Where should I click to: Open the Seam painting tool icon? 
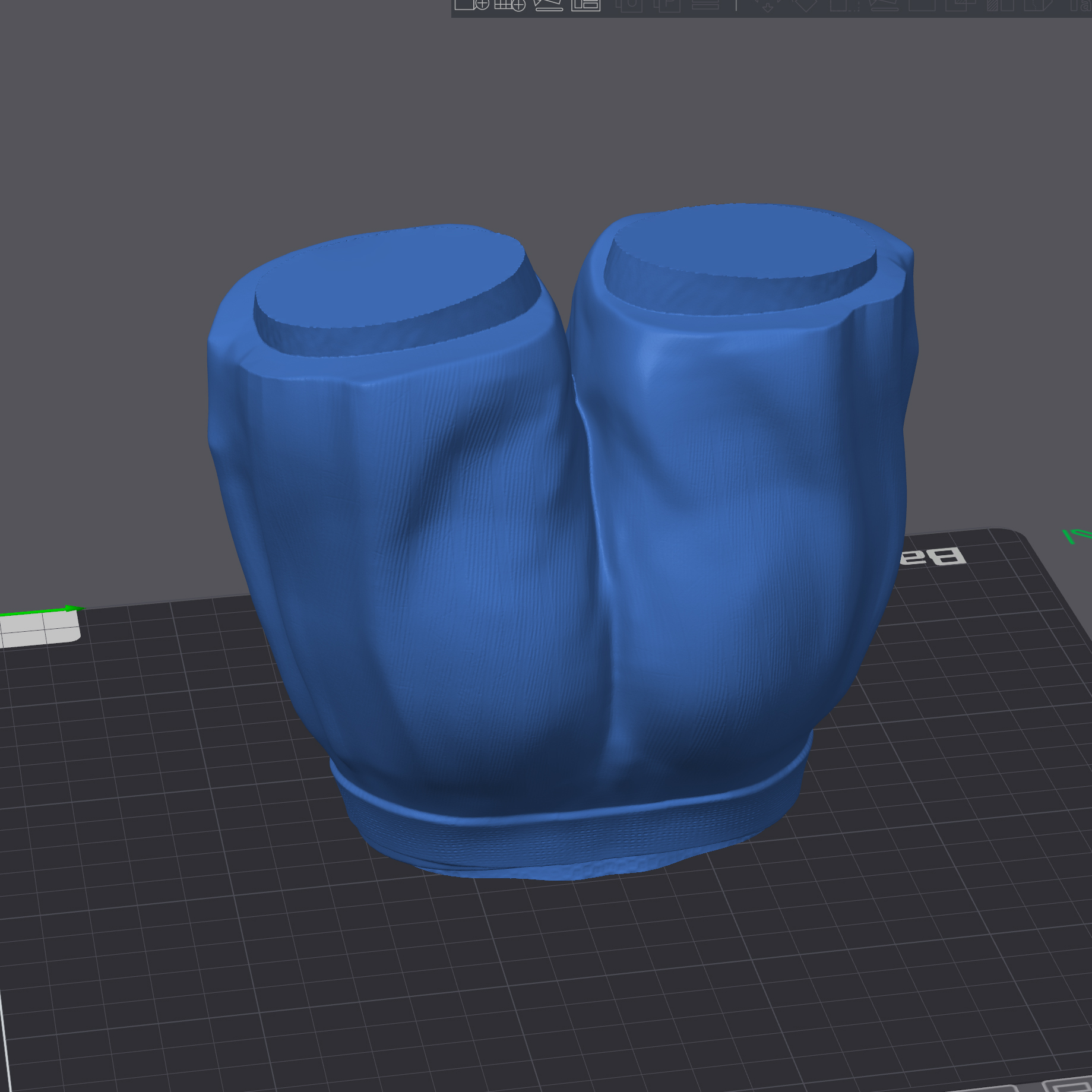1037,5
